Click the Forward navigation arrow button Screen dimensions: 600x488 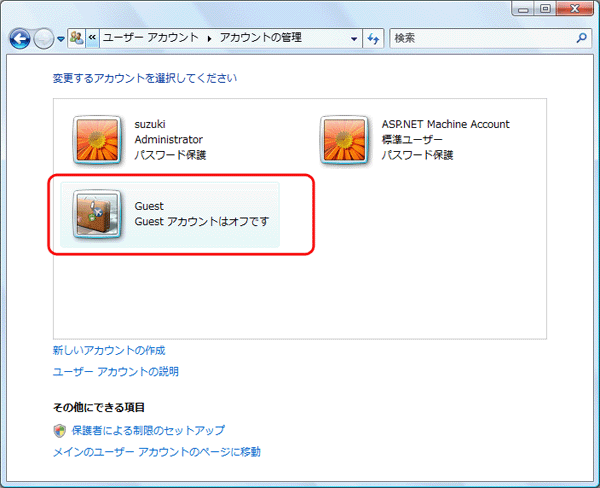point(44,39)
